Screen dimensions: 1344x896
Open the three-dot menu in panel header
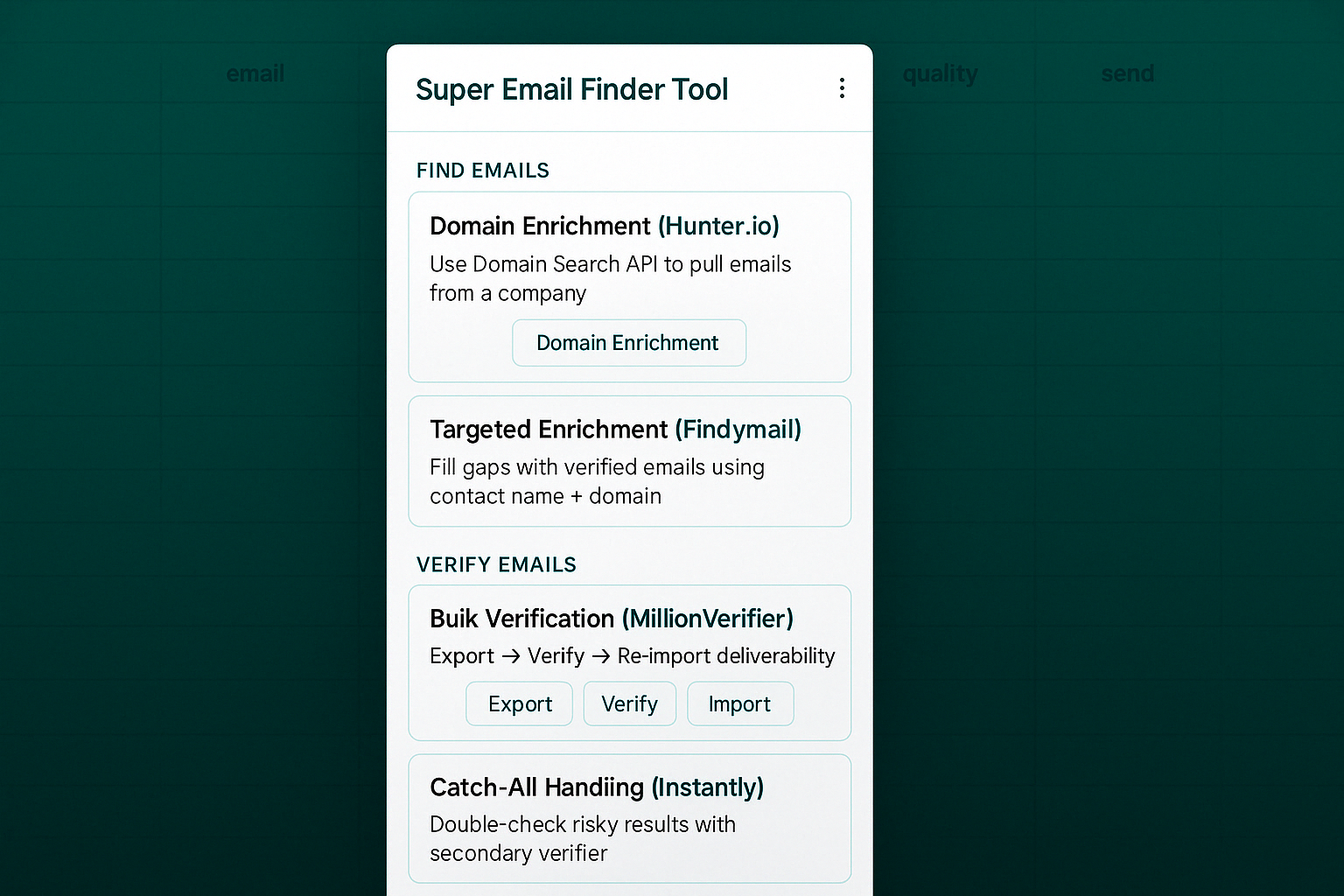[x=842, y=88]
